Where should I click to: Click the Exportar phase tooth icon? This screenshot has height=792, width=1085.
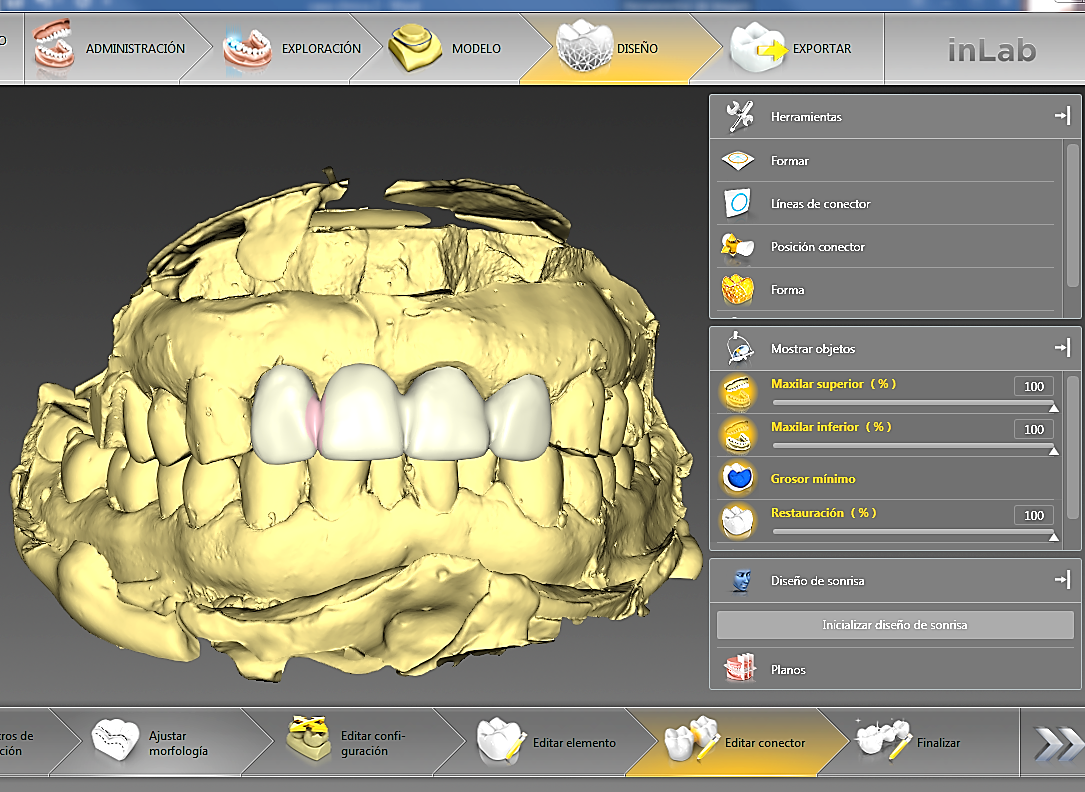pos(758,48)
